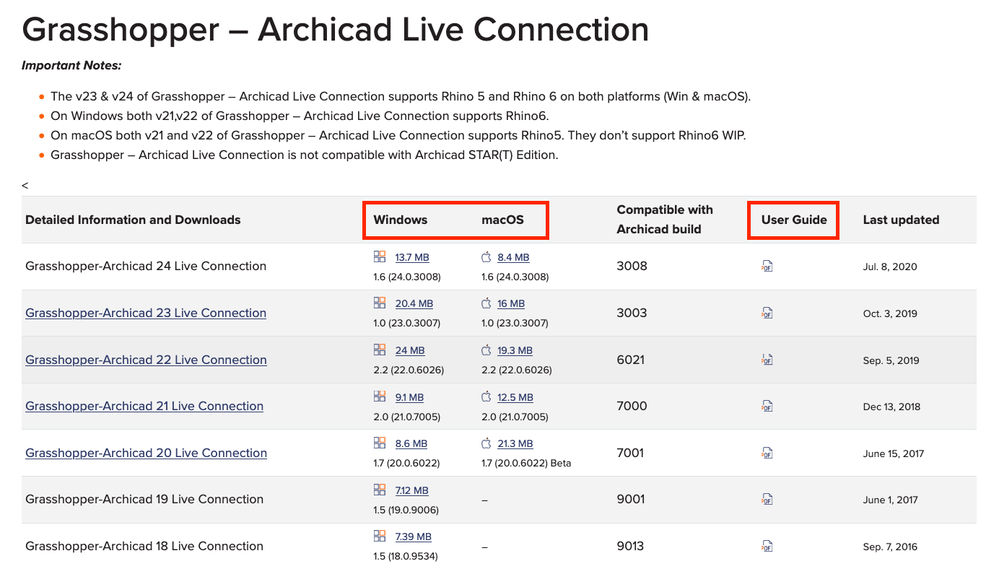Click Apple icon in Archicad 24 row
The image size is (999, 580).
tap(487, 257)
